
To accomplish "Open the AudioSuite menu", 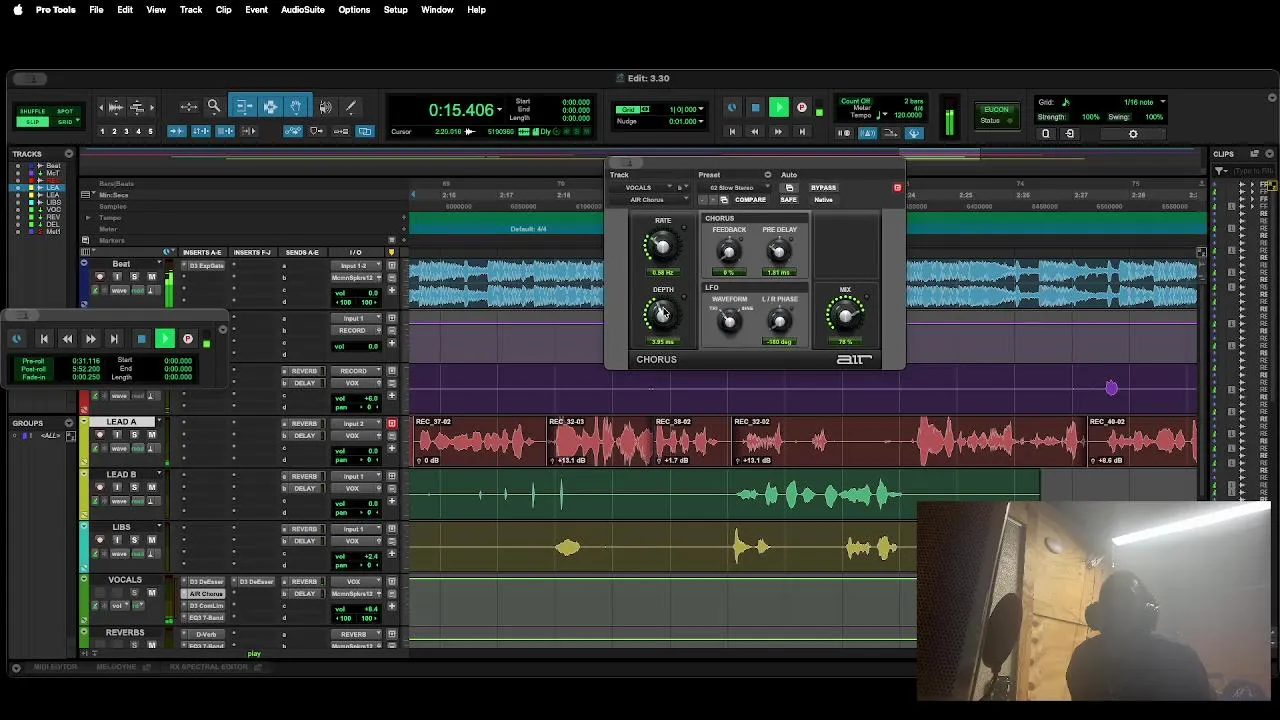I will point(302,10).
